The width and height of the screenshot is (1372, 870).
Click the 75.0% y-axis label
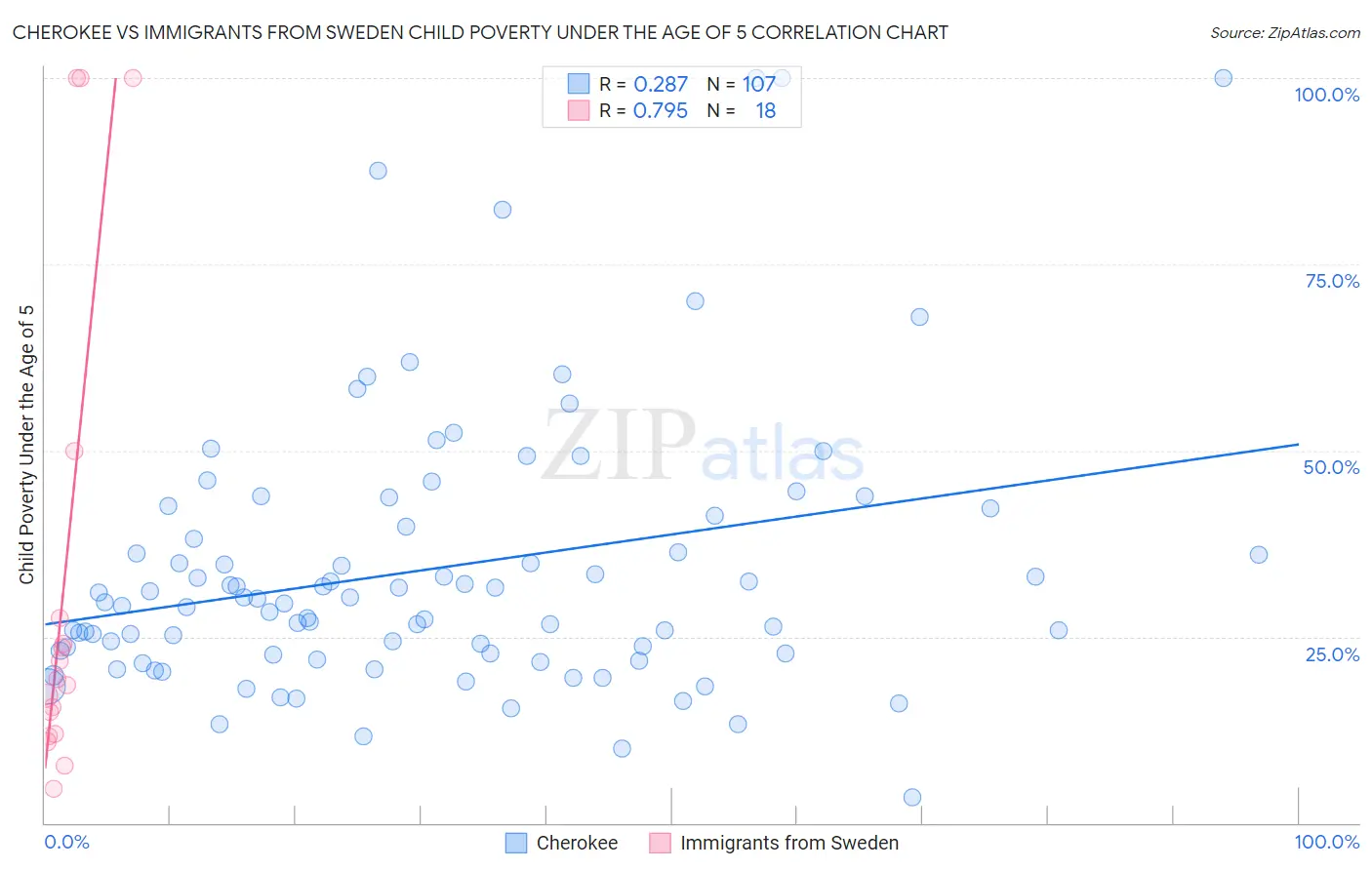(x=1332, y=281)
